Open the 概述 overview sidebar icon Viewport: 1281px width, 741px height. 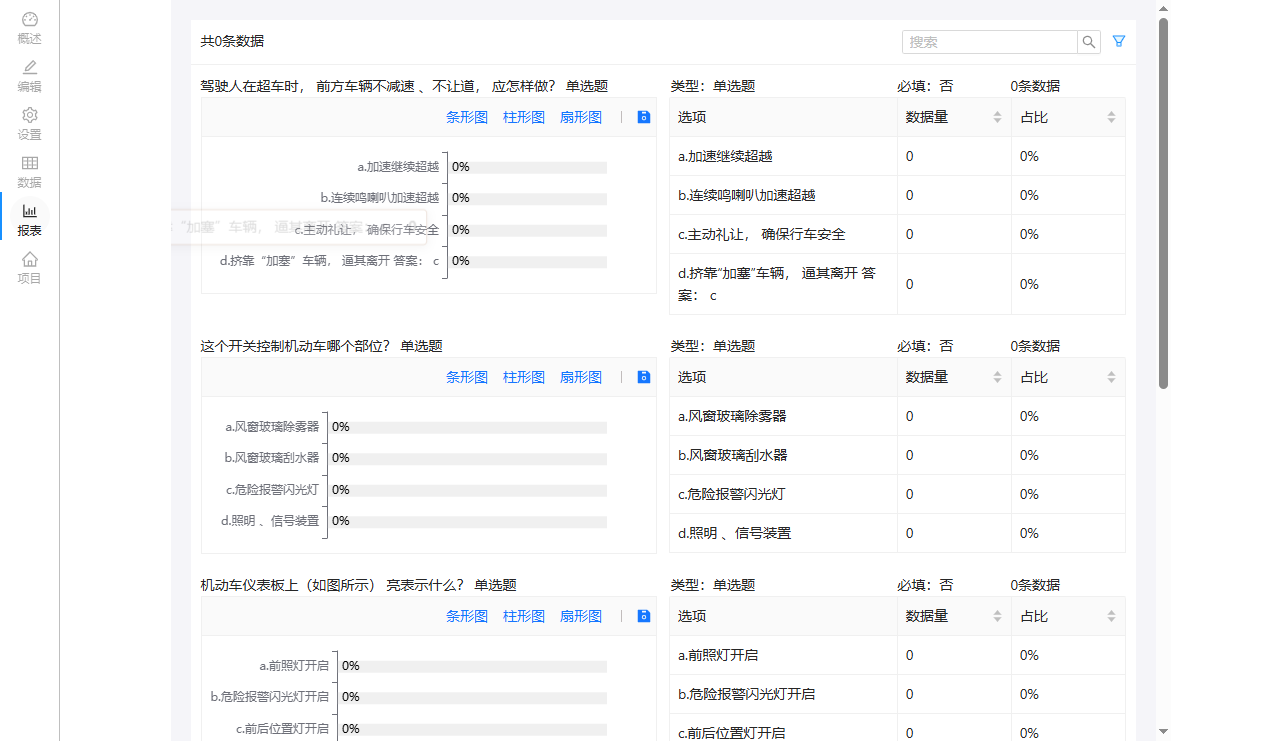point(30,28)
